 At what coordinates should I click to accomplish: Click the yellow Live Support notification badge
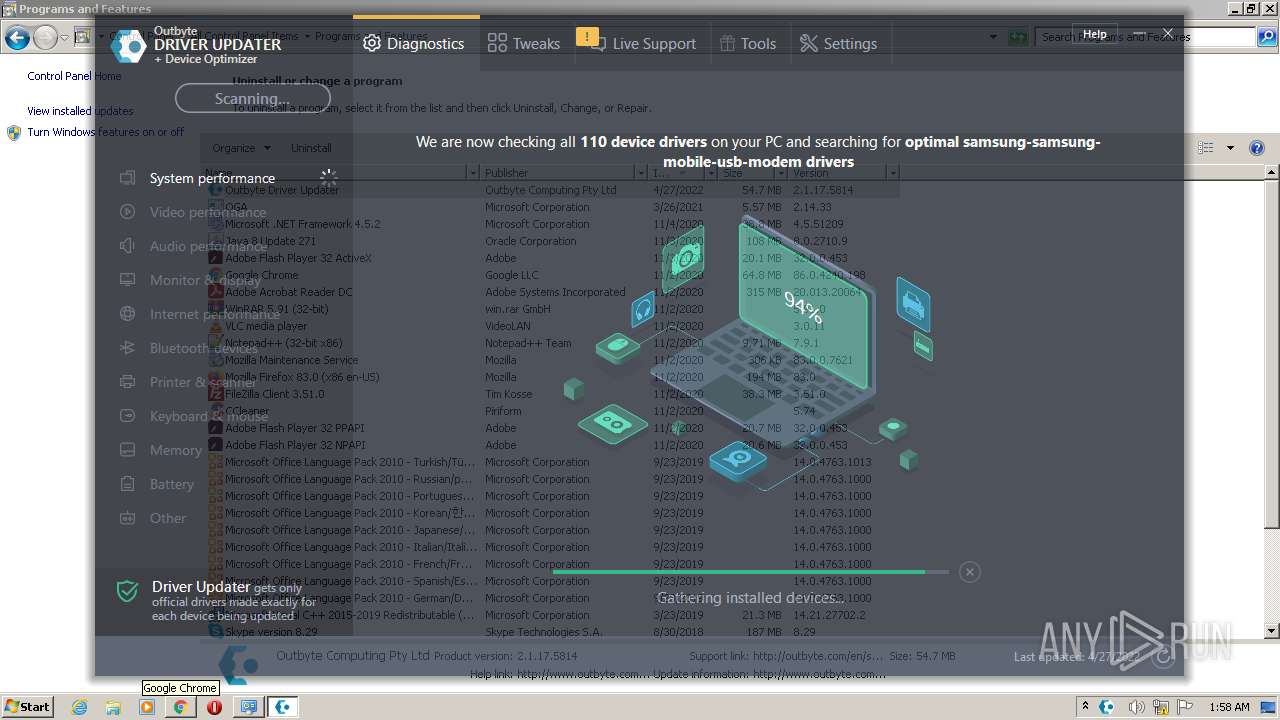tap(587, 37)
